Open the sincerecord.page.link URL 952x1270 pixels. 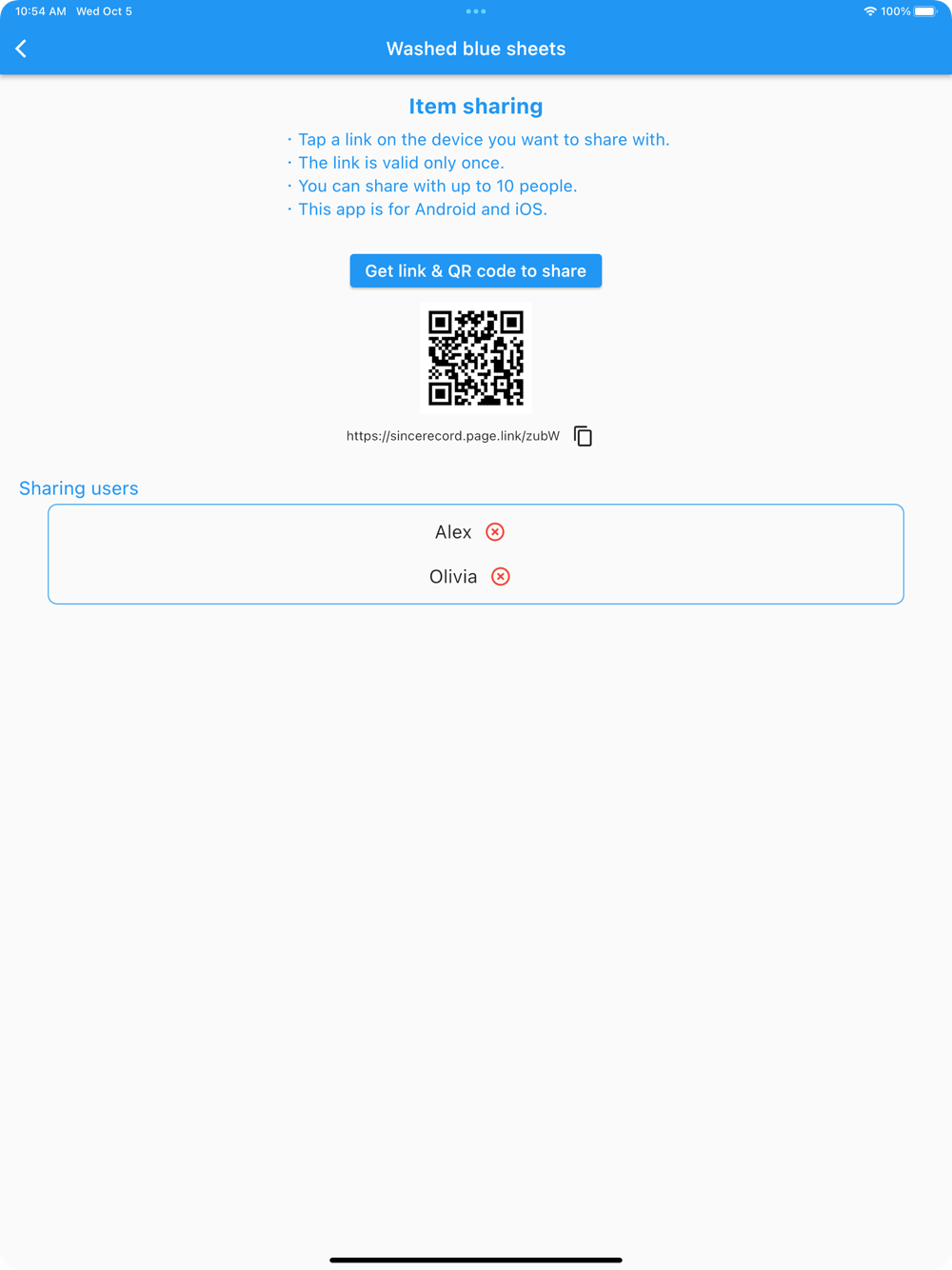453,436
